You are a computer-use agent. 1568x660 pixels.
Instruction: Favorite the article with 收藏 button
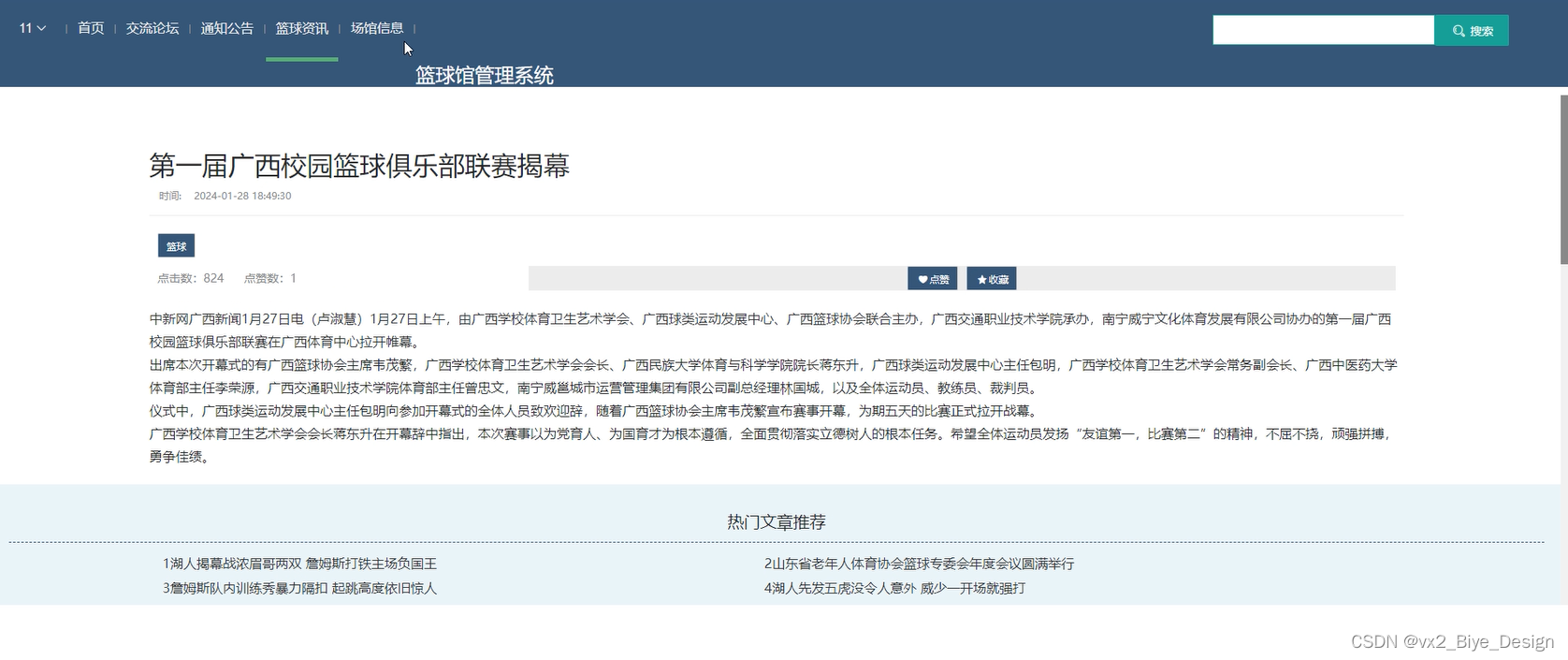click(992, 279)
